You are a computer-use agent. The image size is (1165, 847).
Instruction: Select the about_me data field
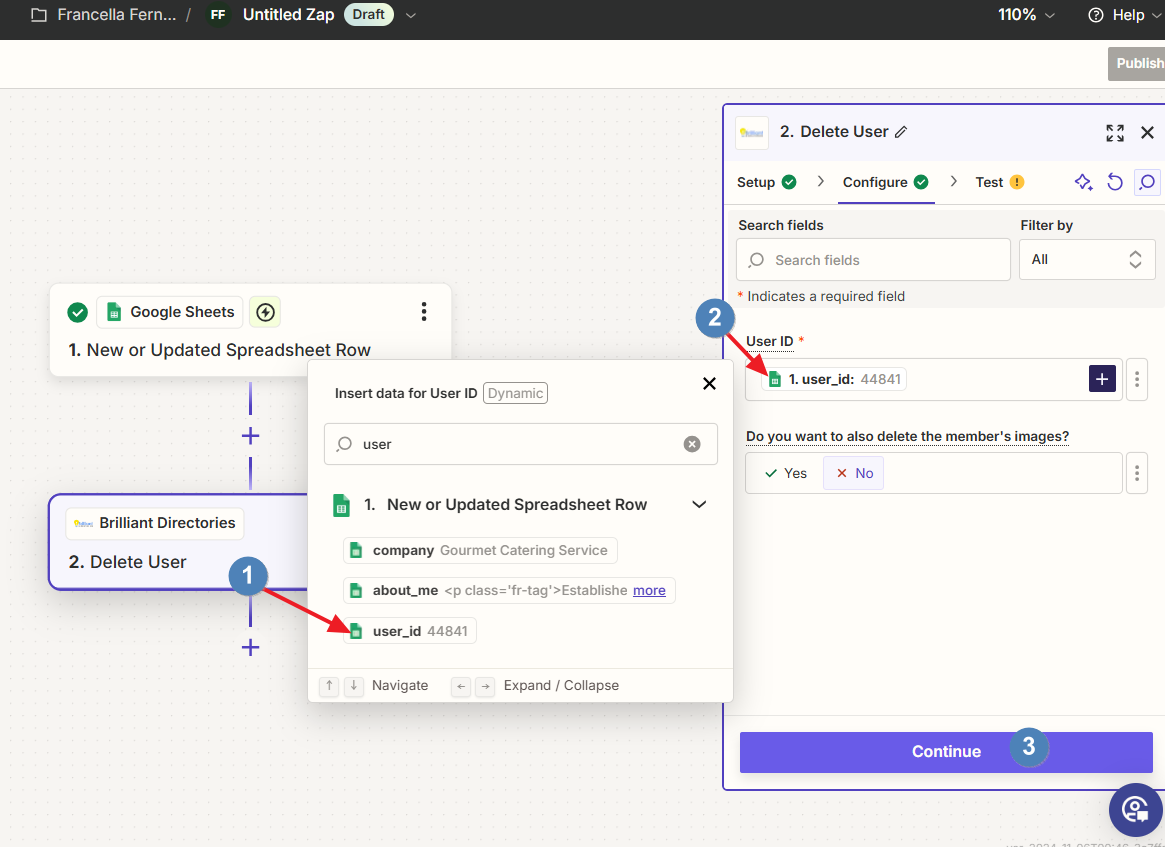(509, 591)
